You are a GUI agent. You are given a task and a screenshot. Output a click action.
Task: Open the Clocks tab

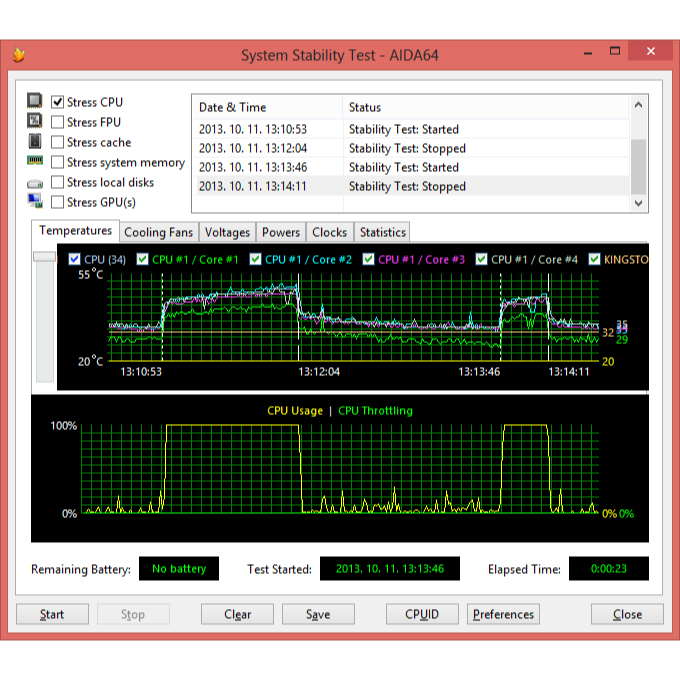tap(330, 232)
